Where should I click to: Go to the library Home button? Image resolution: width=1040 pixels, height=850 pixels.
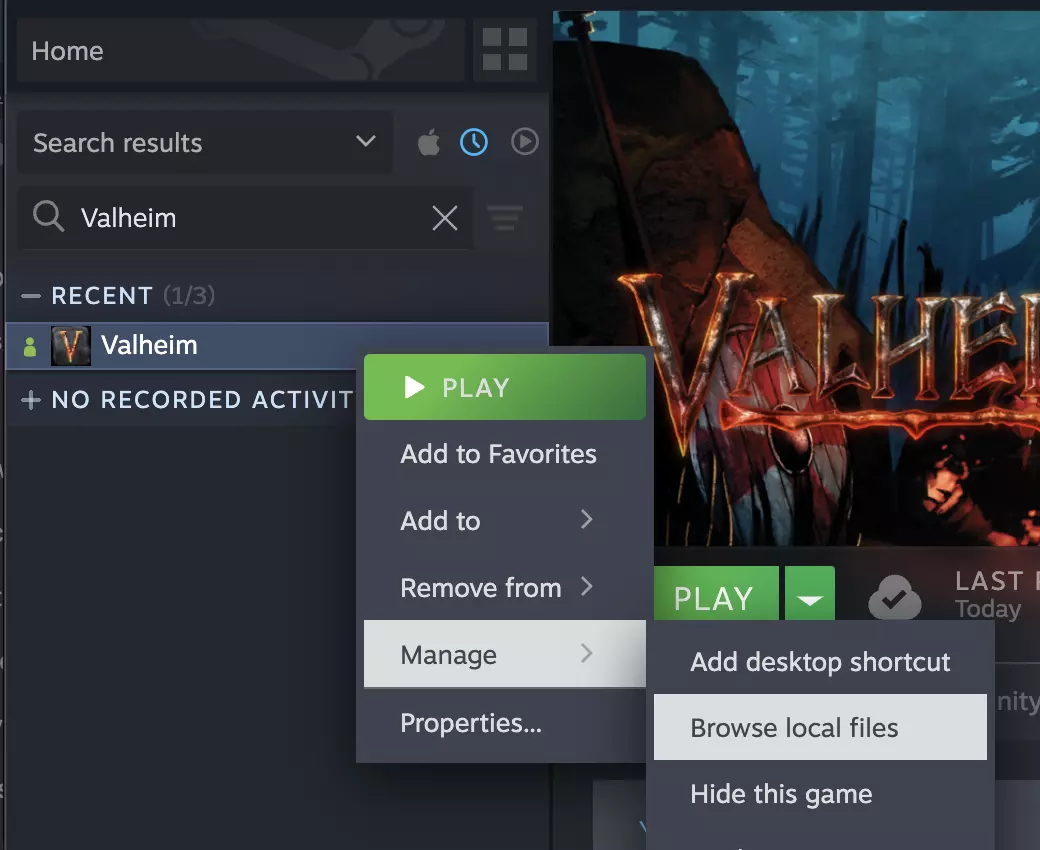coord(241,50)
